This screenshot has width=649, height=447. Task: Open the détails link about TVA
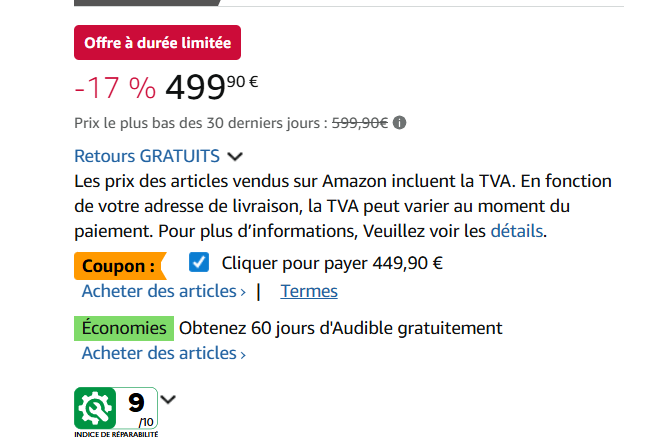[517, 231]
